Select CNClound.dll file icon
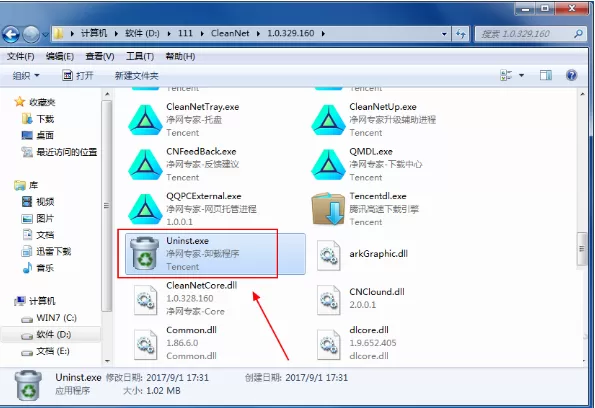 [328, 300]
